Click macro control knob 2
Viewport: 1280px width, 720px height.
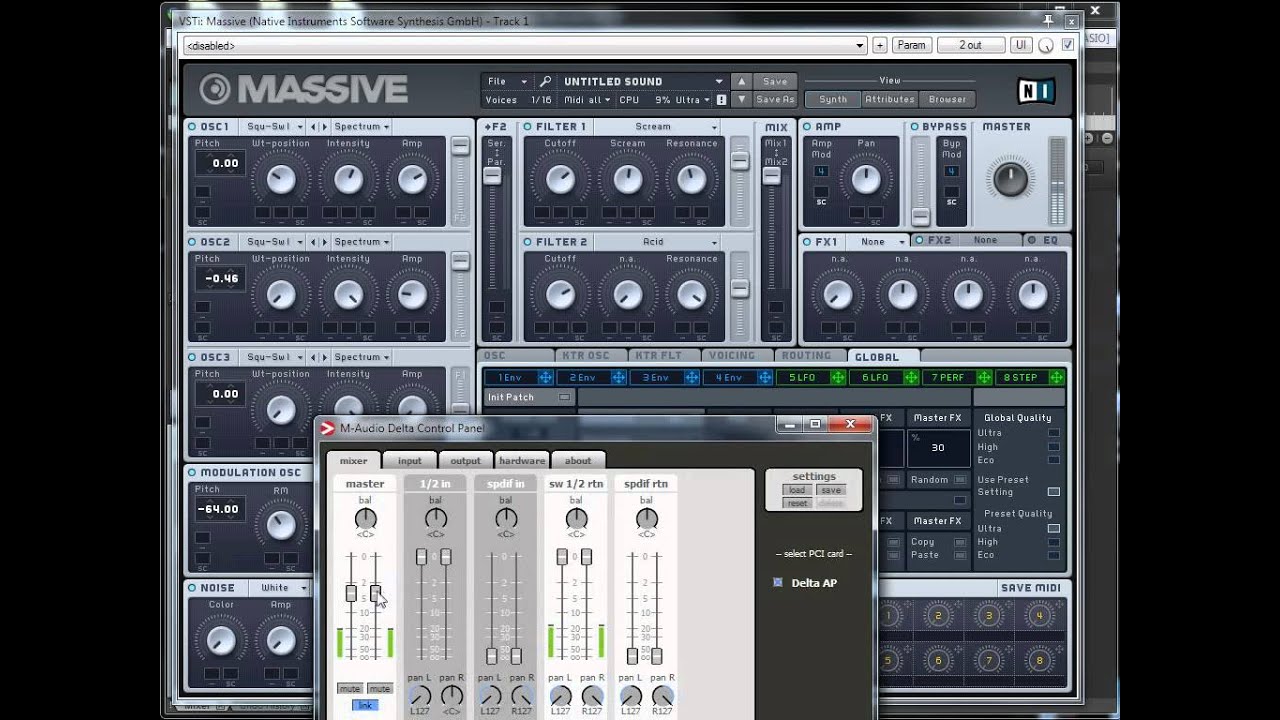coord(938,616)
